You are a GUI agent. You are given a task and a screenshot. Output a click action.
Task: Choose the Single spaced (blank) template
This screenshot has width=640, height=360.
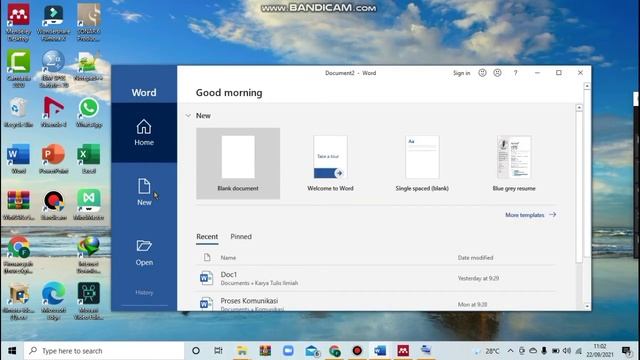[422, 164]
